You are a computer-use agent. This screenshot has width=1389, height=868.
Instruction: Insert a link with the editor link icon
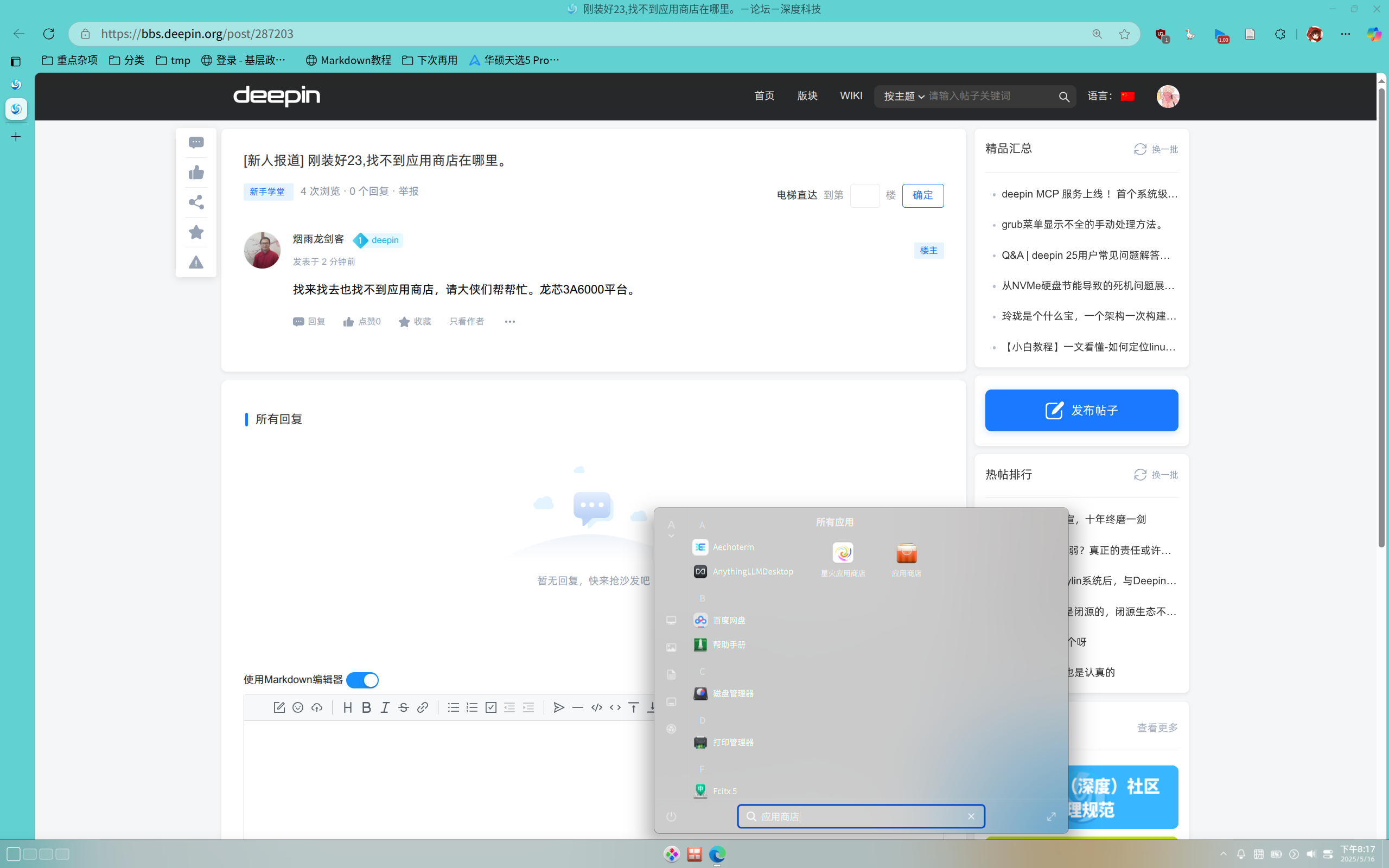423,708
